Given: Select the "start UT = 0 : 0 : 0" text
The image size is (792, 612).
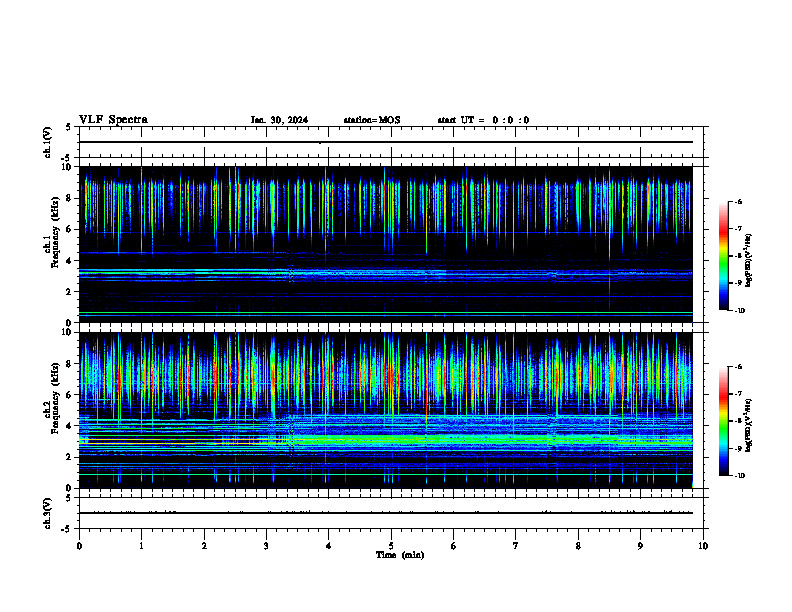Looking at the screenshot, I should tap(483, 120).
